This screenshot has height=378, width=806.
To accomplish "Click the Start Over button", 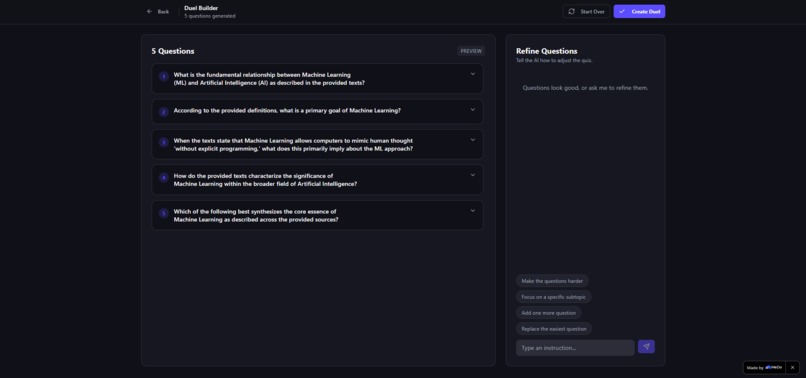I will (x=586, y=11).
